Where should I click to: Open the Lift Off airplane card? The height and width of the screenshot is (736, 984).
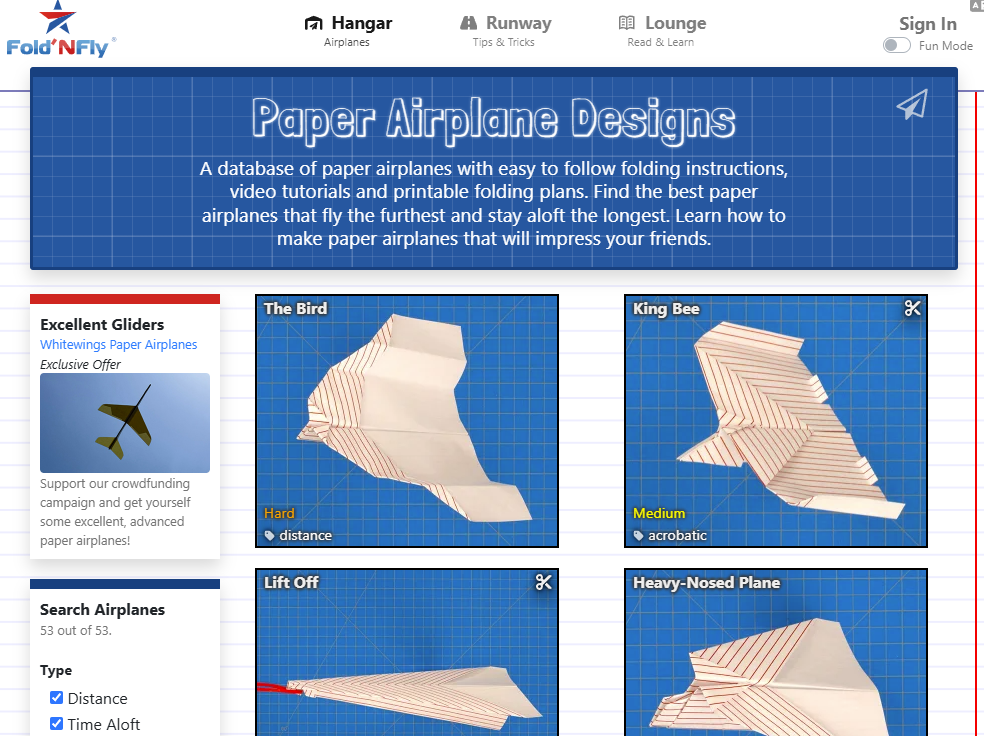pyautogui.click(x=407, y=653)
